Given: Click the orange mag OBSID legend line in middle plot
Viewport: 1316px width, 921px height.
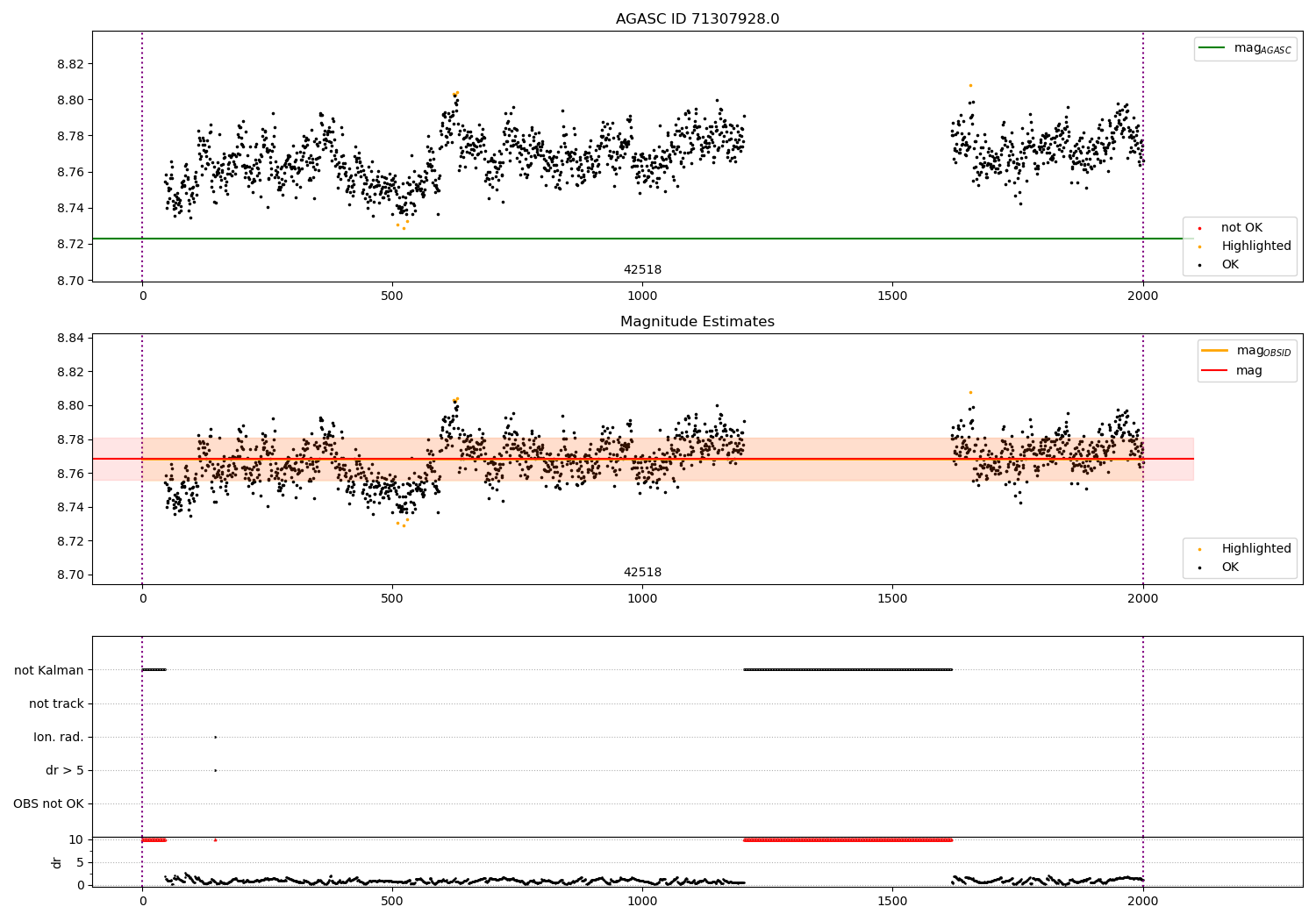Looking at the screenshot, I should pos(1214,351).
